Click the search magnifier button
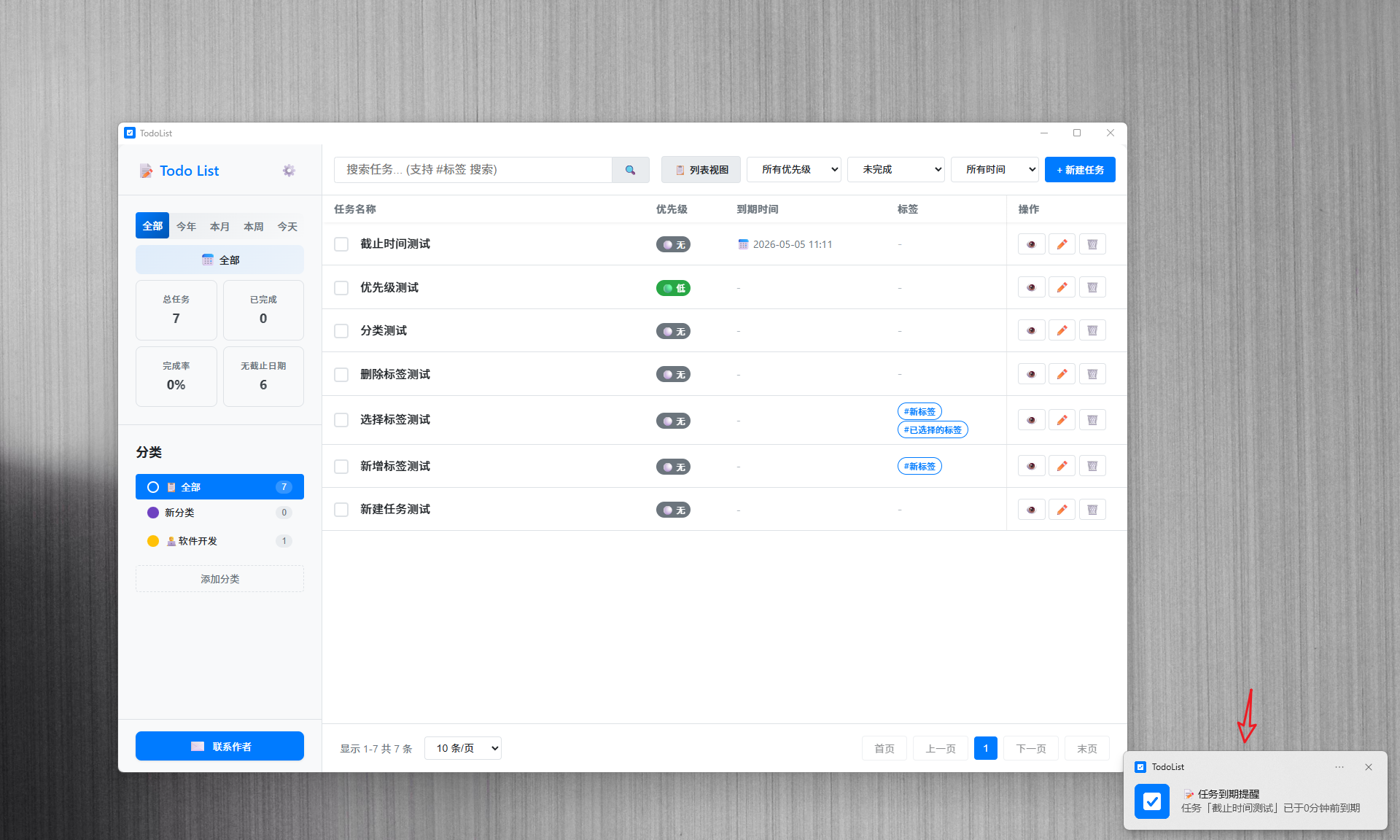 point(631,170)
